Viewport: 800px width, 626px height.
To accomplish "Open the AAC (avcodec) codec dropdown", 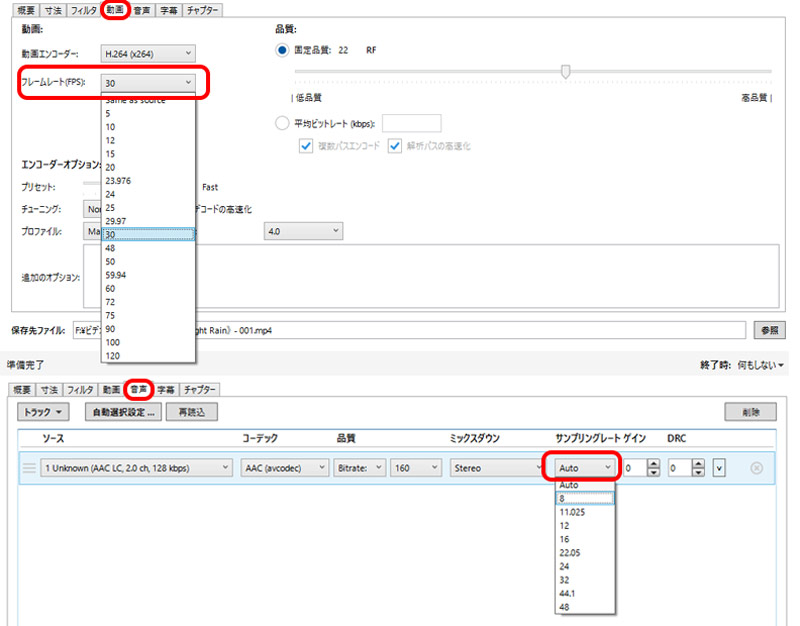I will pos(285,468).
